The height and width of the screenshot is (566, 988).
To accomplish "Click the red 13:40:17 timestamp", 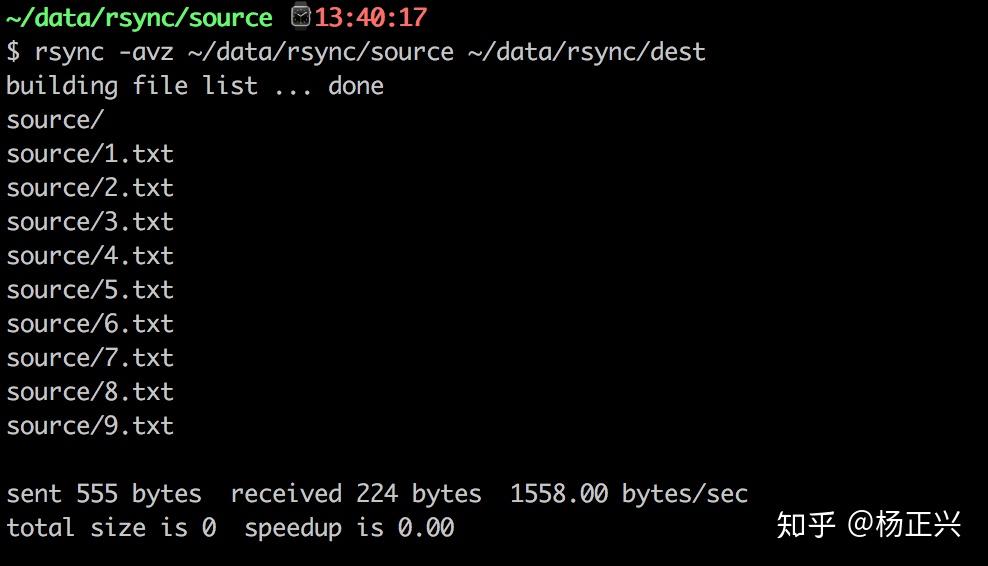I will [371, 18].
